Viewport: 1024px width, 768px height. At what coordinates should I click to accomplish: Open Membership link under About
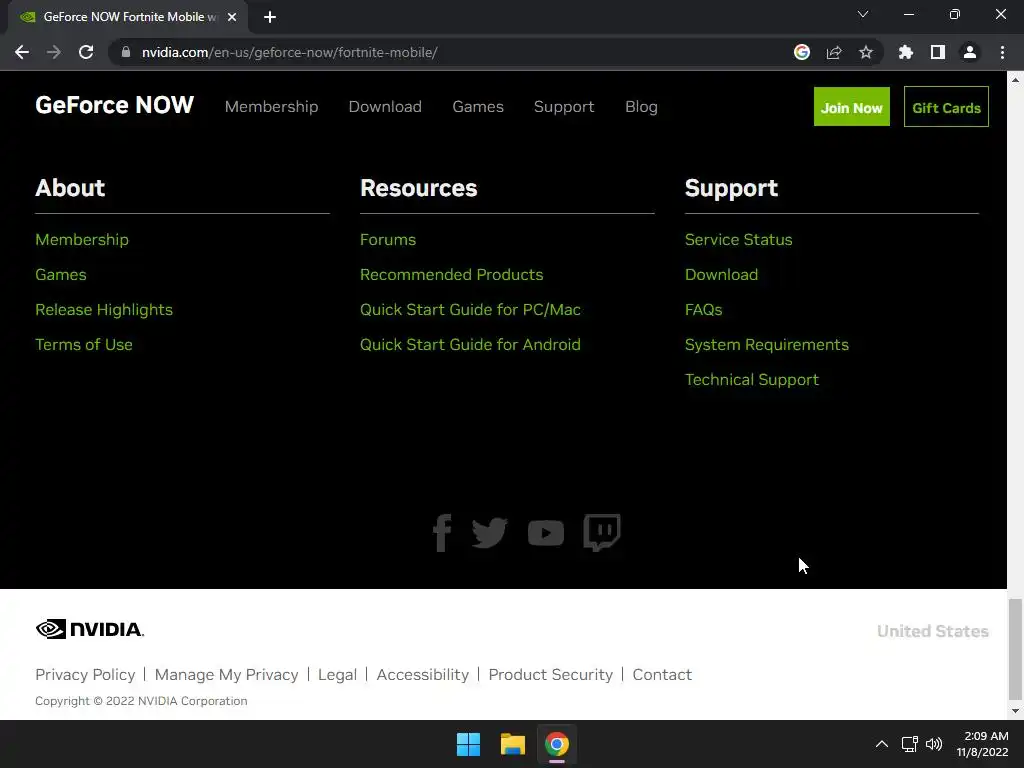pos(82,240)
